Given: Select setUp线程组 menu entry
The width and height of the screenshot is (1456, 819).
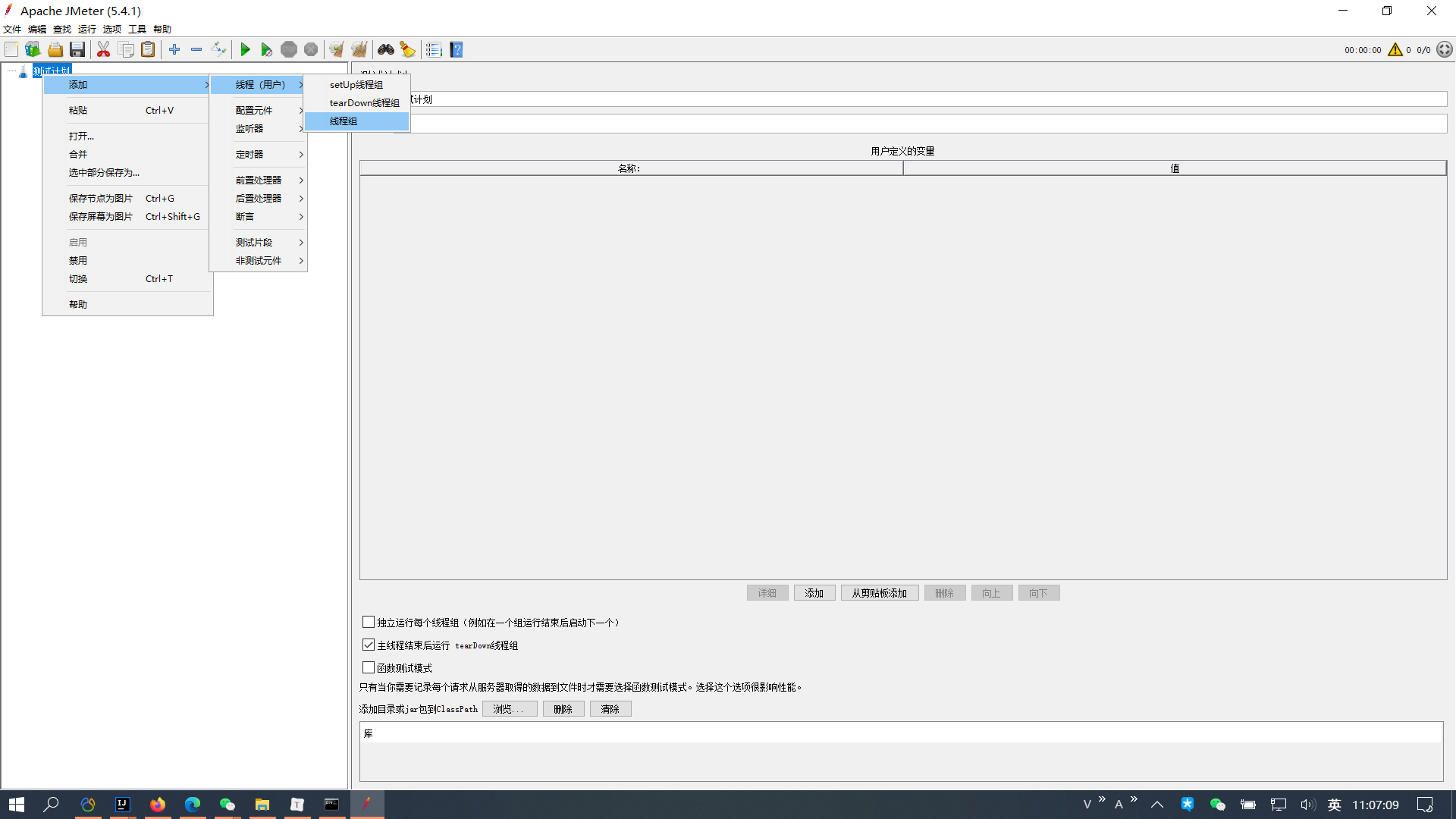Looking at the screenshot, I should [x=356, y=84].
